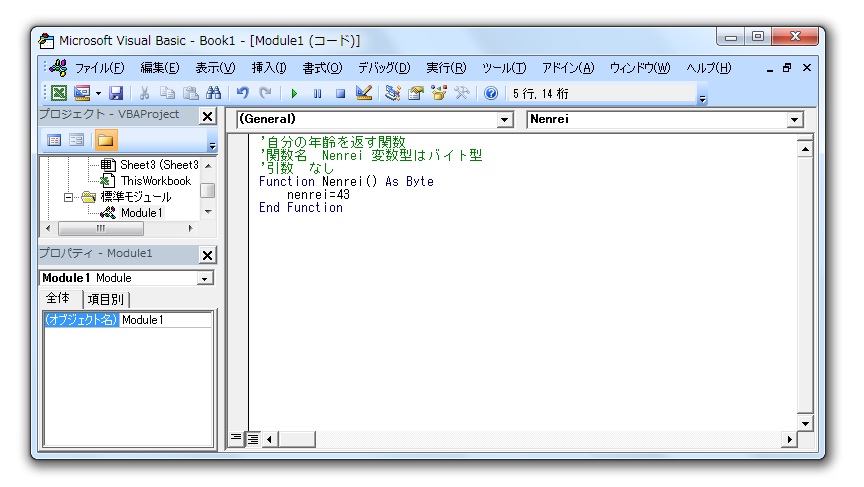Click project tree vertical scroll down arrow

pos(208,212)
